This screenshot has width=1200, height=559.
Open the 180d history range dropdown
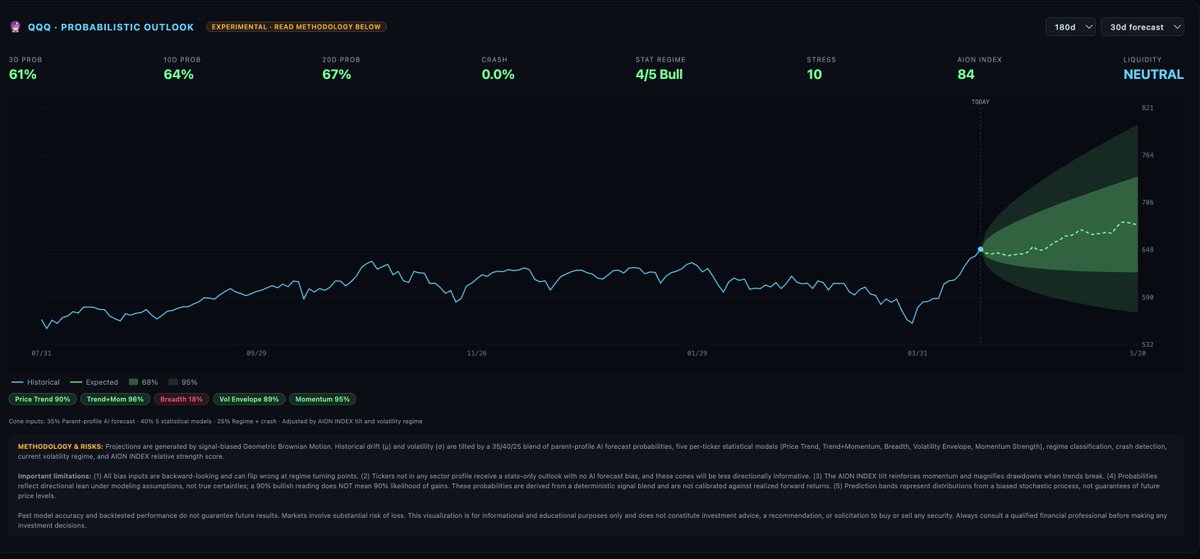point(1070,27)
